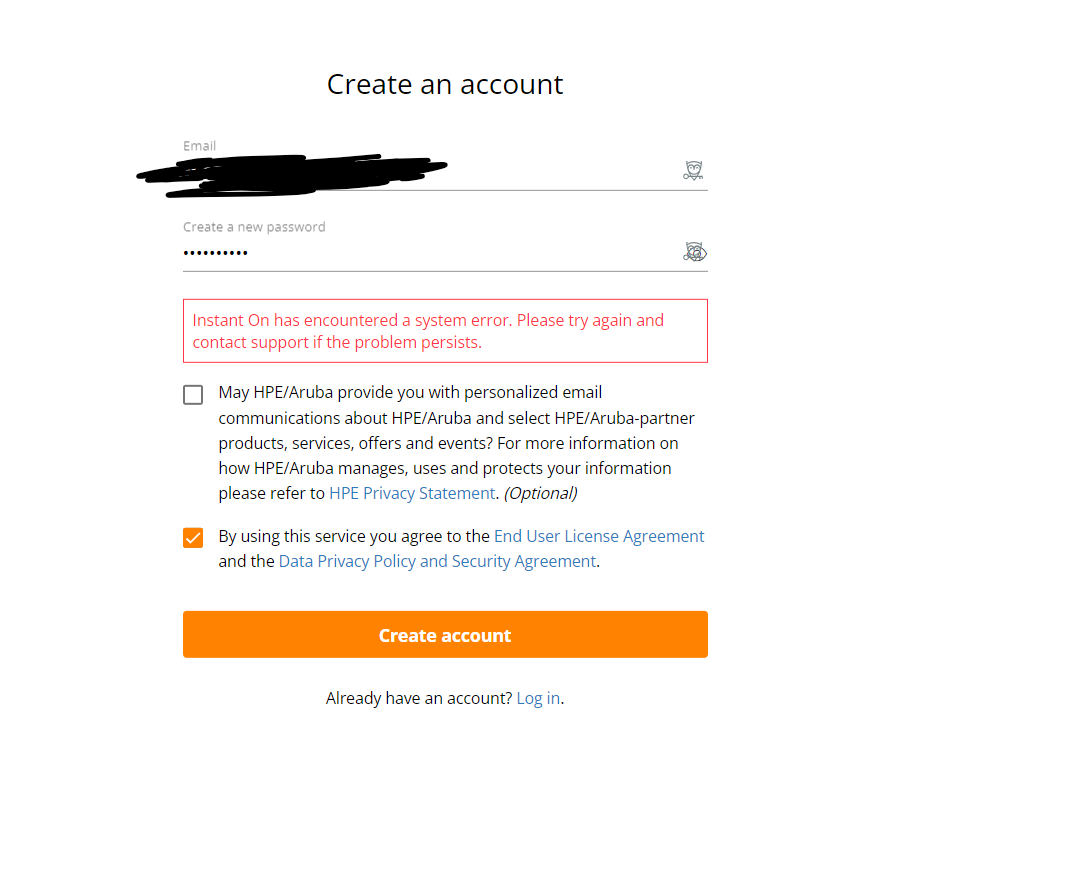Follow the Log in link
Screen dimensions: 1077x882
click(x=538, y=698)
